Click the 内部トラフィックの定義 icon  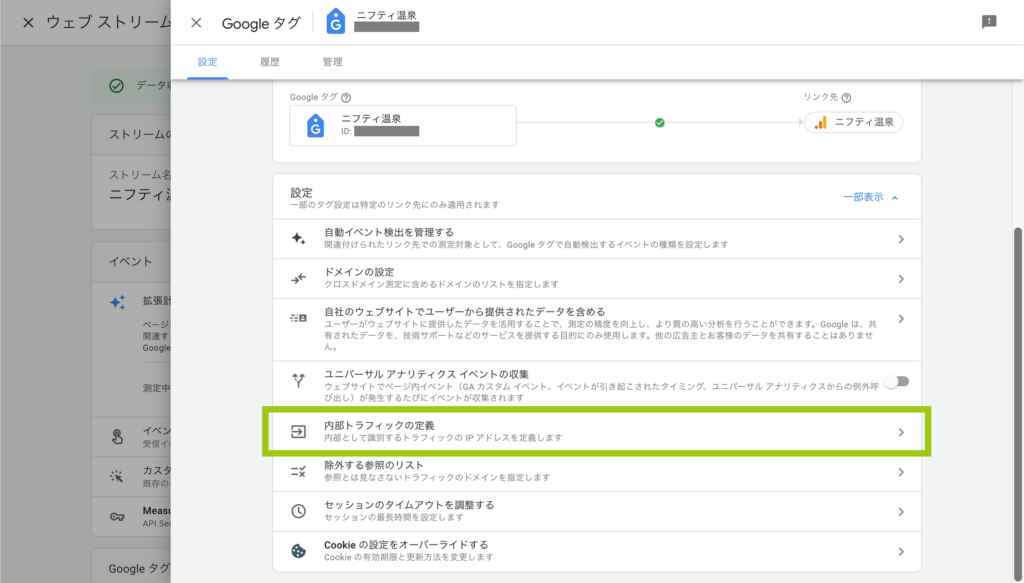pyautogui.click(x=298, y=432)
